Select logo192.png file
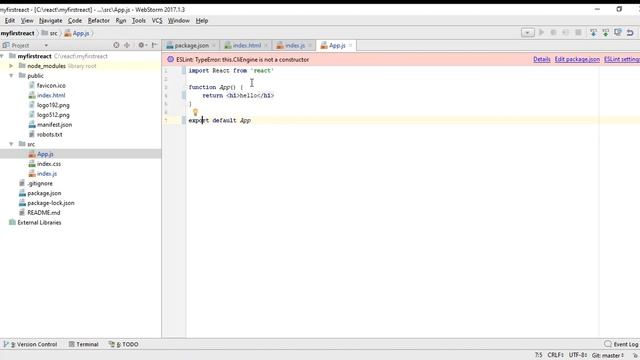 coord(53,105)
